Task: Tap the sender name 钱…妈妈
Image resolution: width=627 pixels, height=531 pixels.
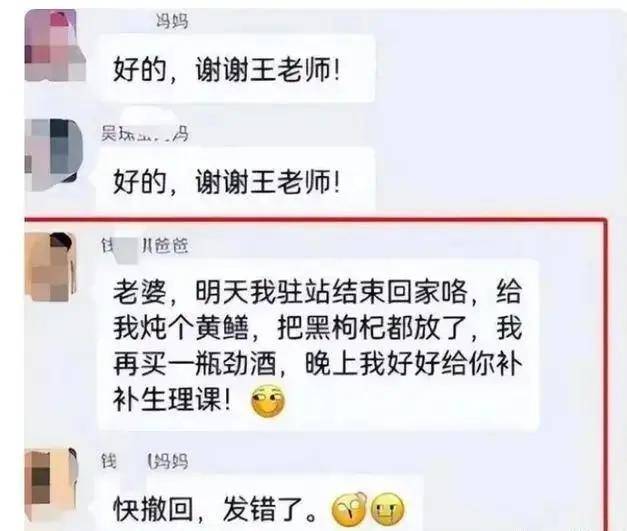Action: coord(144,461)
